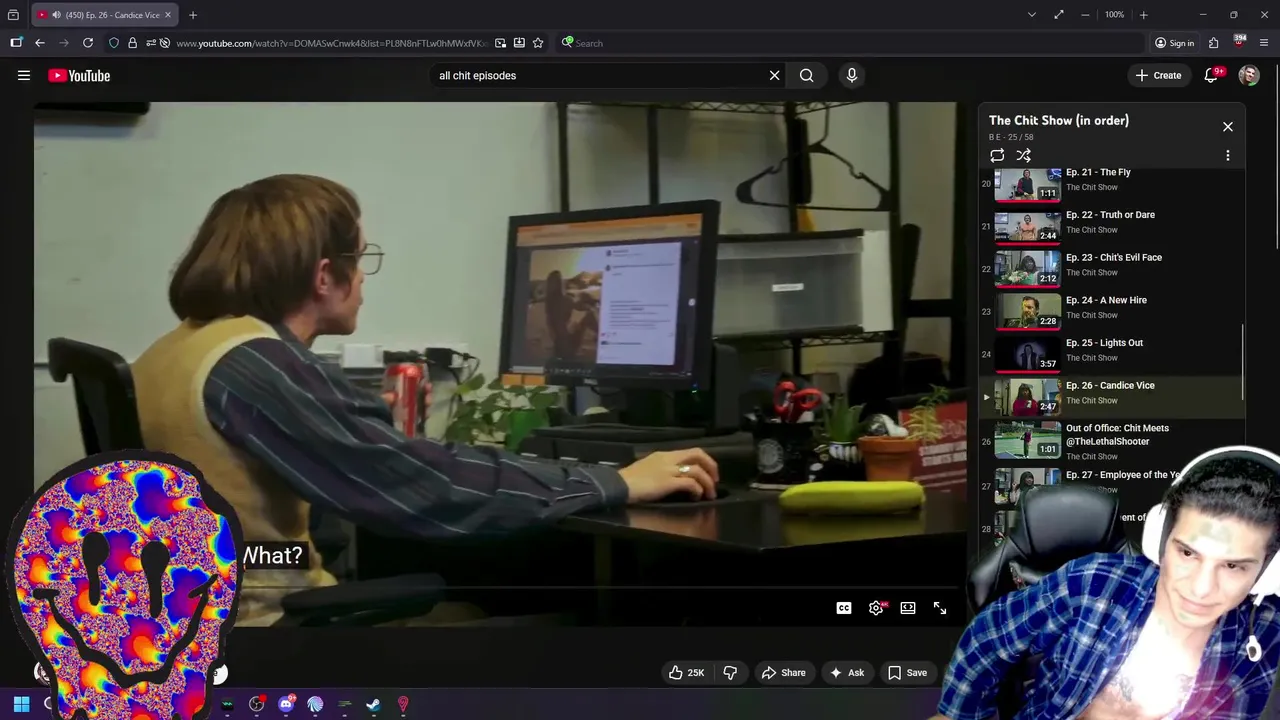Open playlist more options menu

pyautogui.click(x=1228, y=156)
